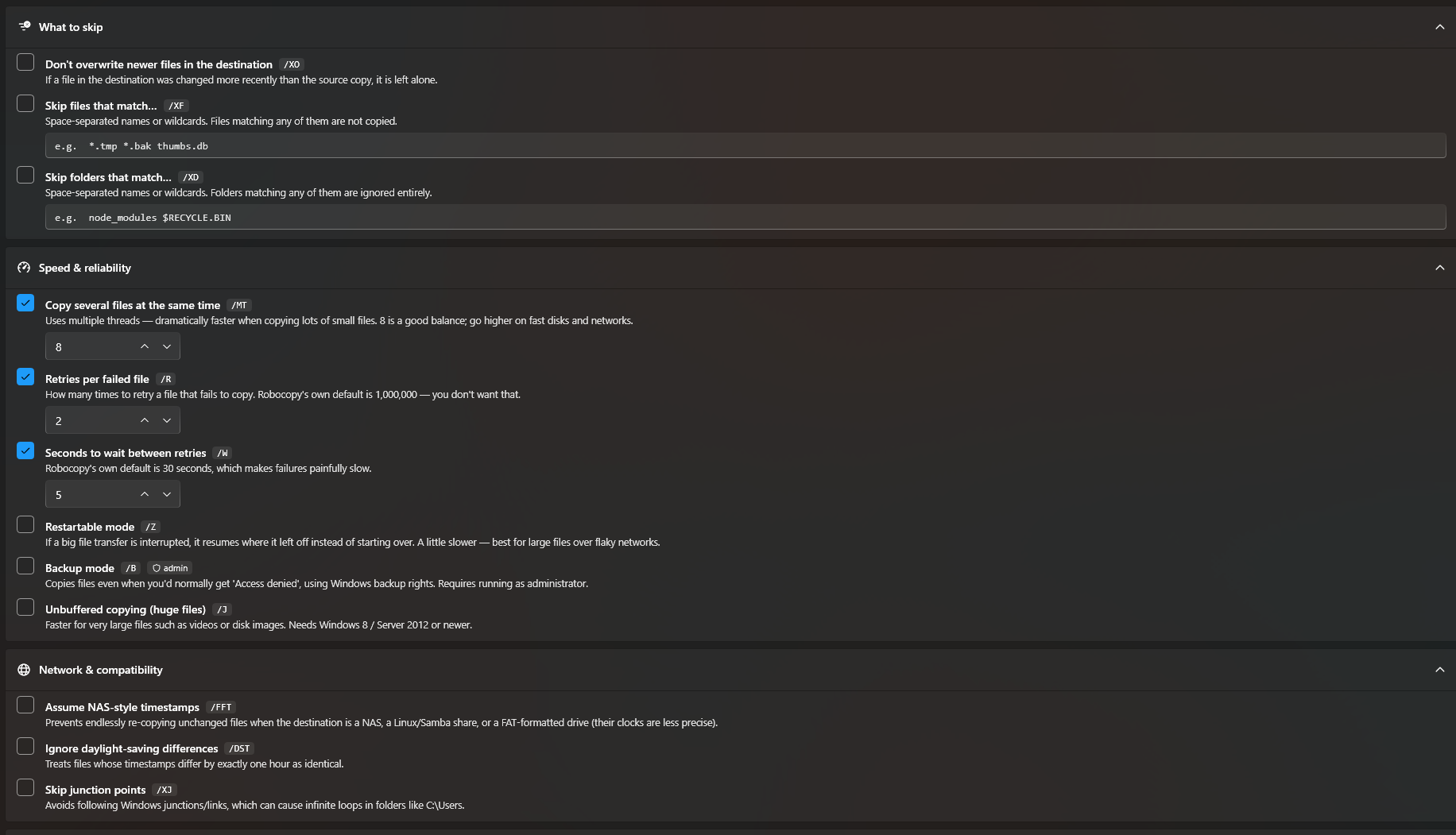Click the admin shield badge on Backup mode

[x=170, y=568]
